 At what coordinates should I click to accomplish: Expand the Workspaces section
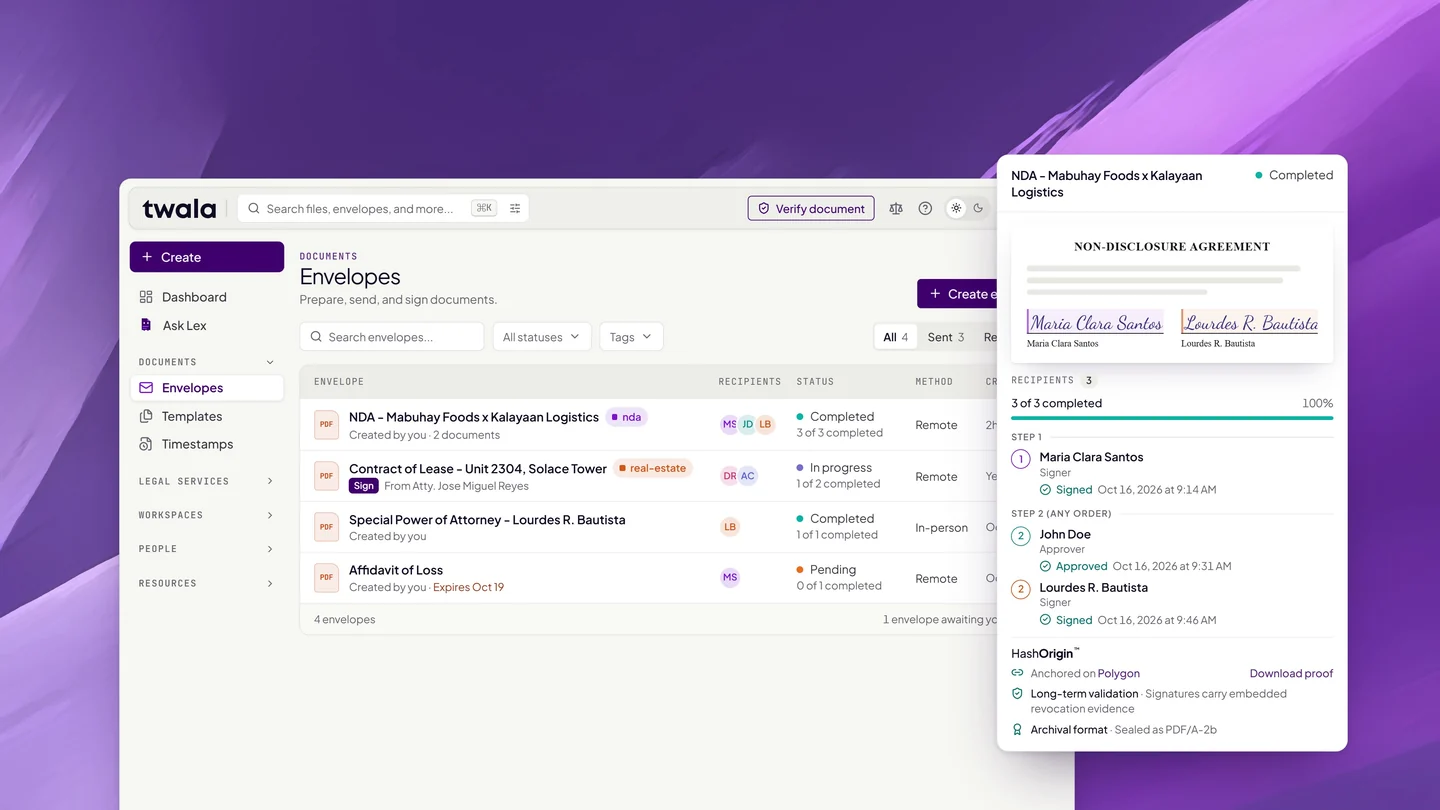click(207, 515)
